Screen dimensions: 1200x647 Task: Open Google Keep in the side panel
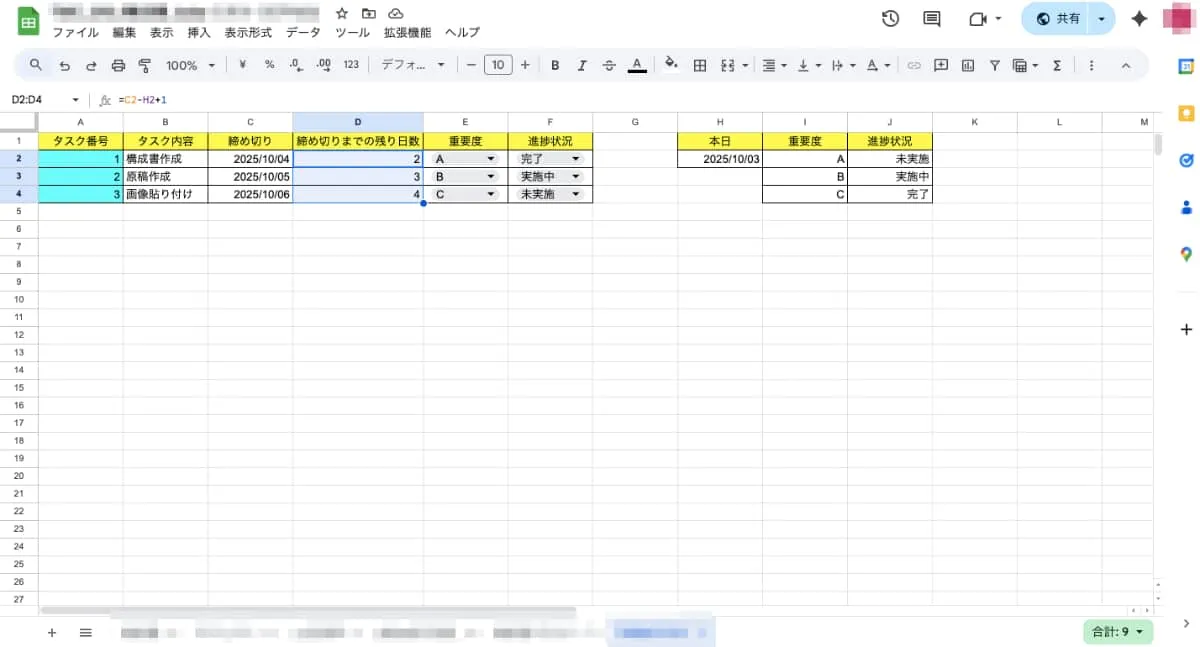[x=1186, y=113]
